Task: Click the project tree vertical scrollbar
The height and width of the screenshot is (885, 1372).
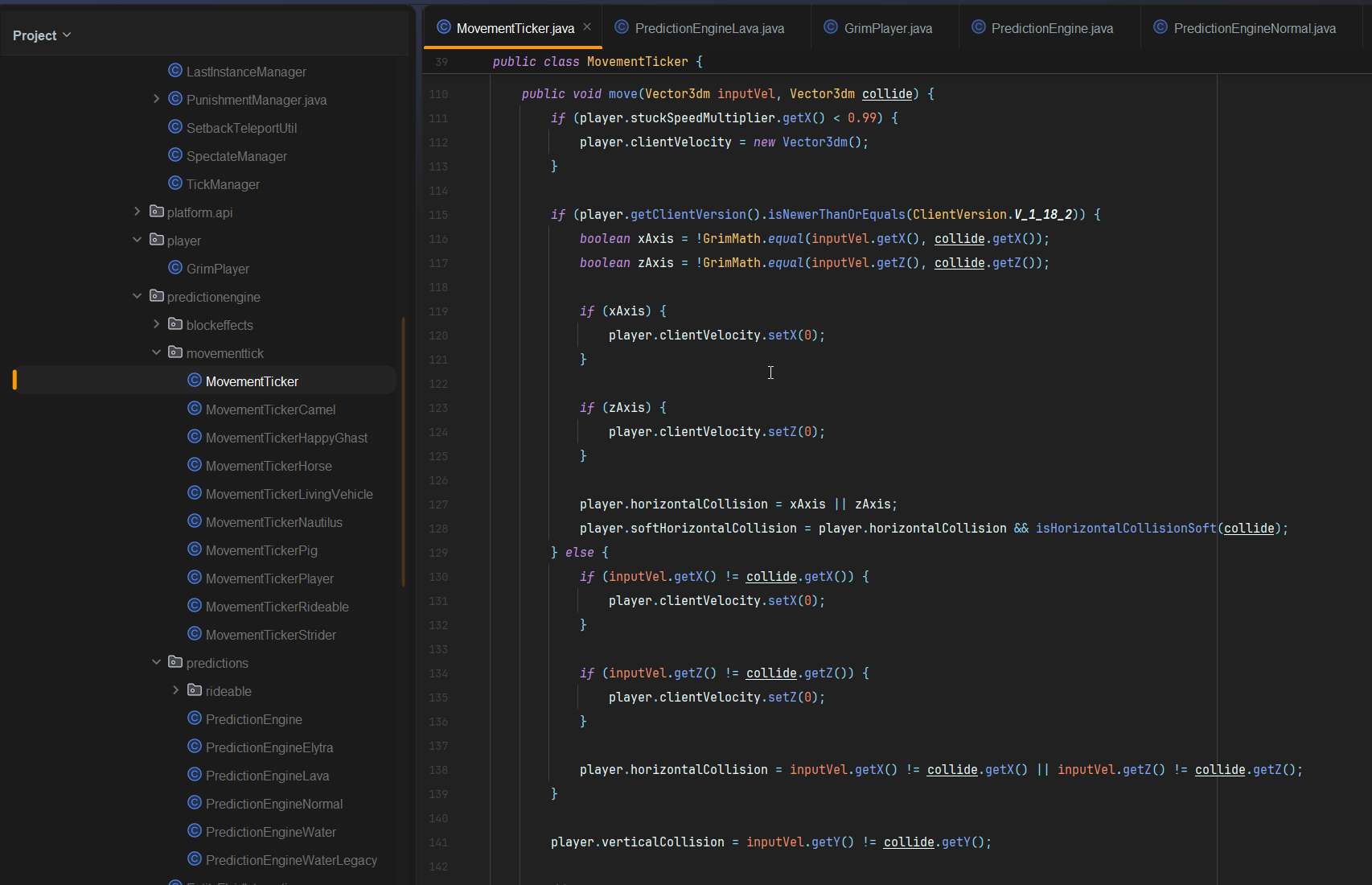Action: click(403, 451)
